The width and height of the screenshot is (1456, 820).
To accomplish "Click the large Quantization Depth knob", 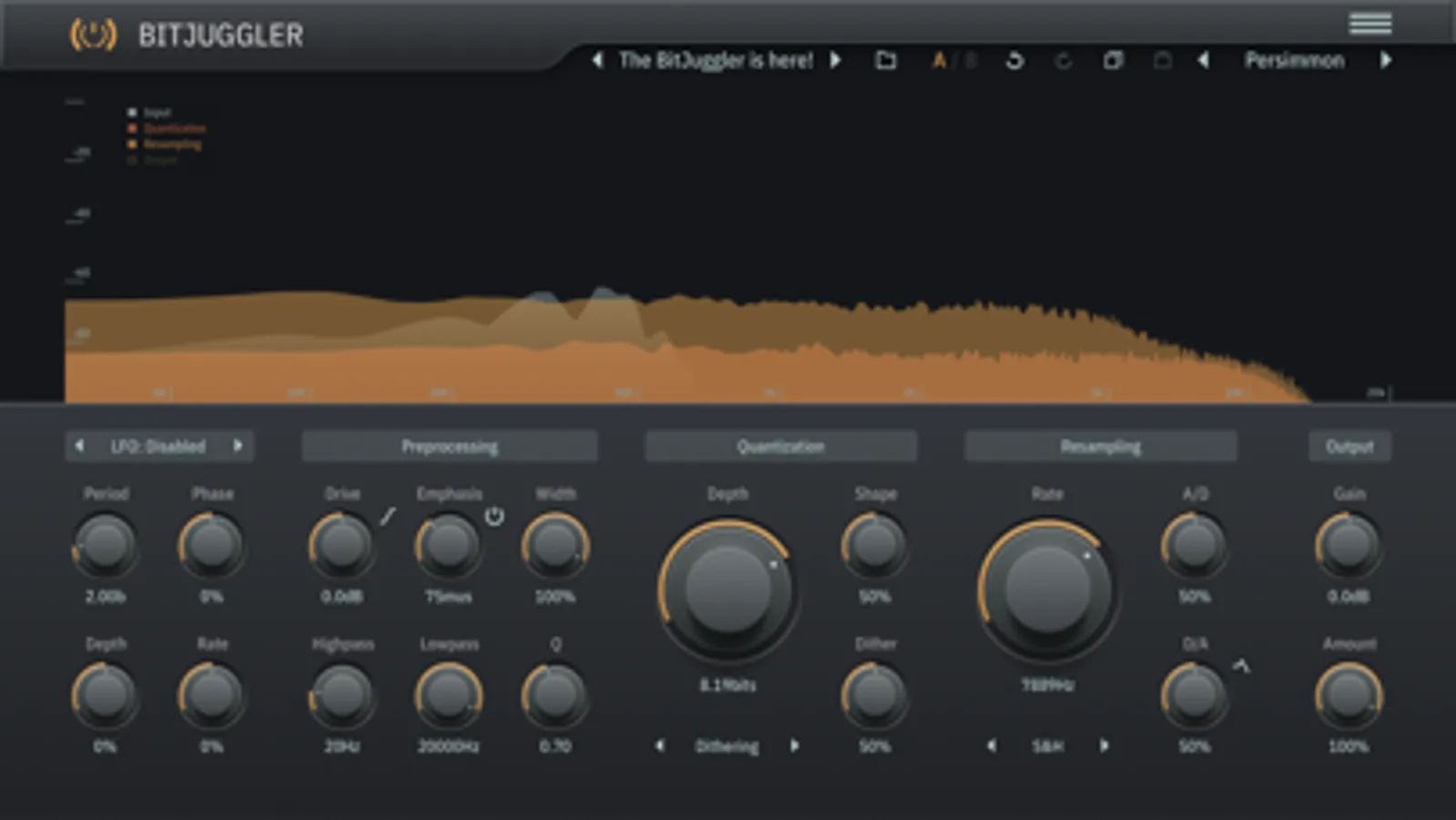I will [x=728, y=589].
